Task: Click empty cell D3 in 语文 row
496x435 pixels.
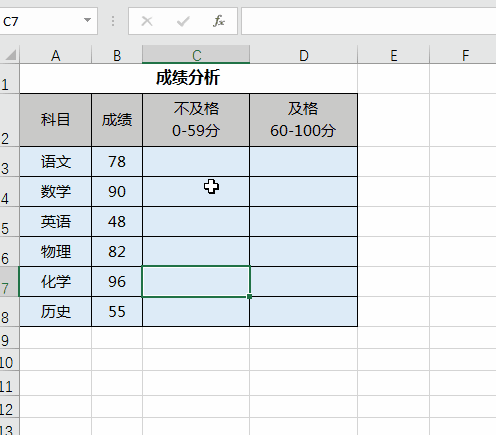Action: click(303, 162)
